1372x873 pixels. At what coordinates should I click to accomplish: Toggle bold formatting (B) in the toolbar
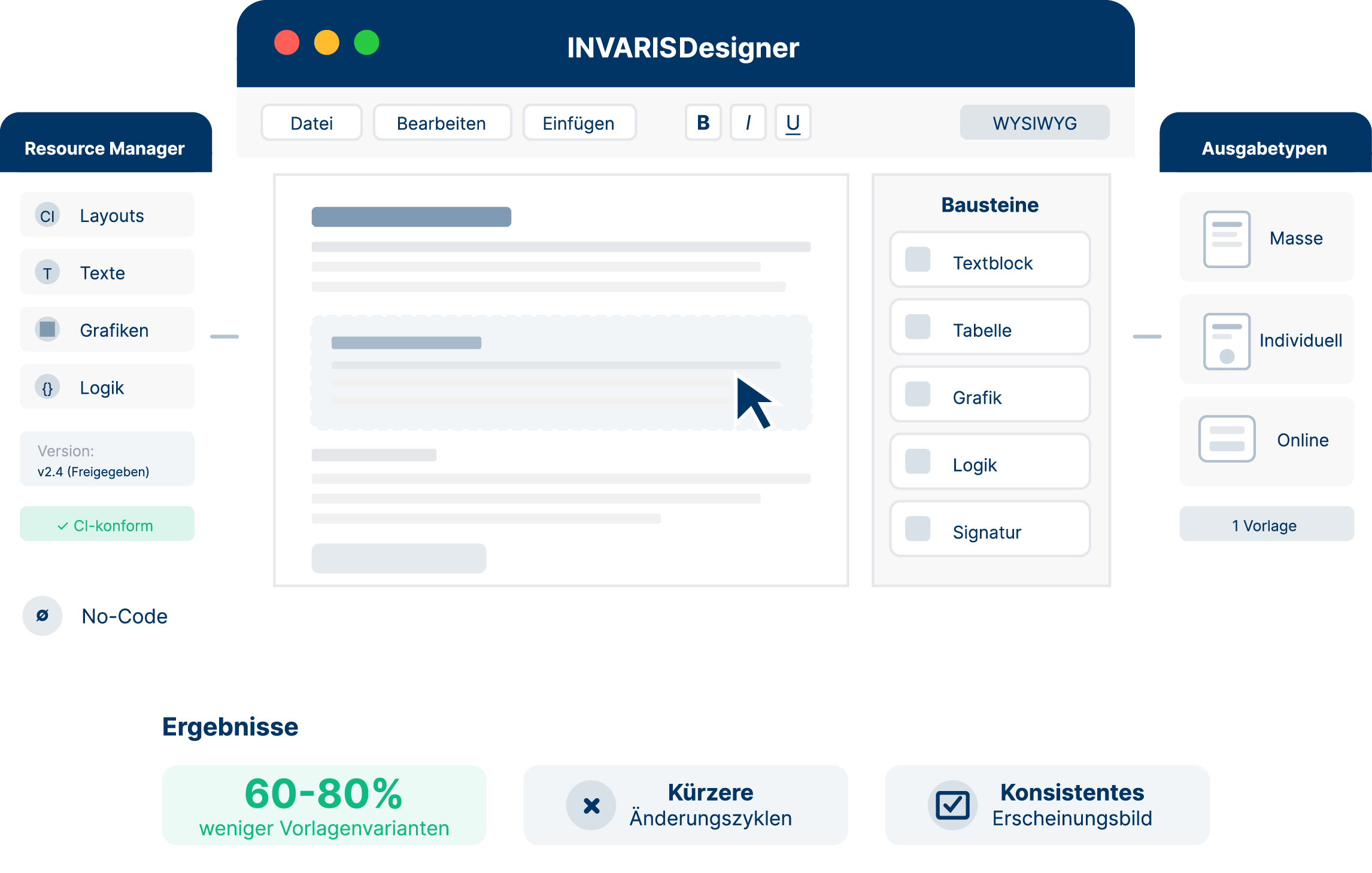(703, 123)
